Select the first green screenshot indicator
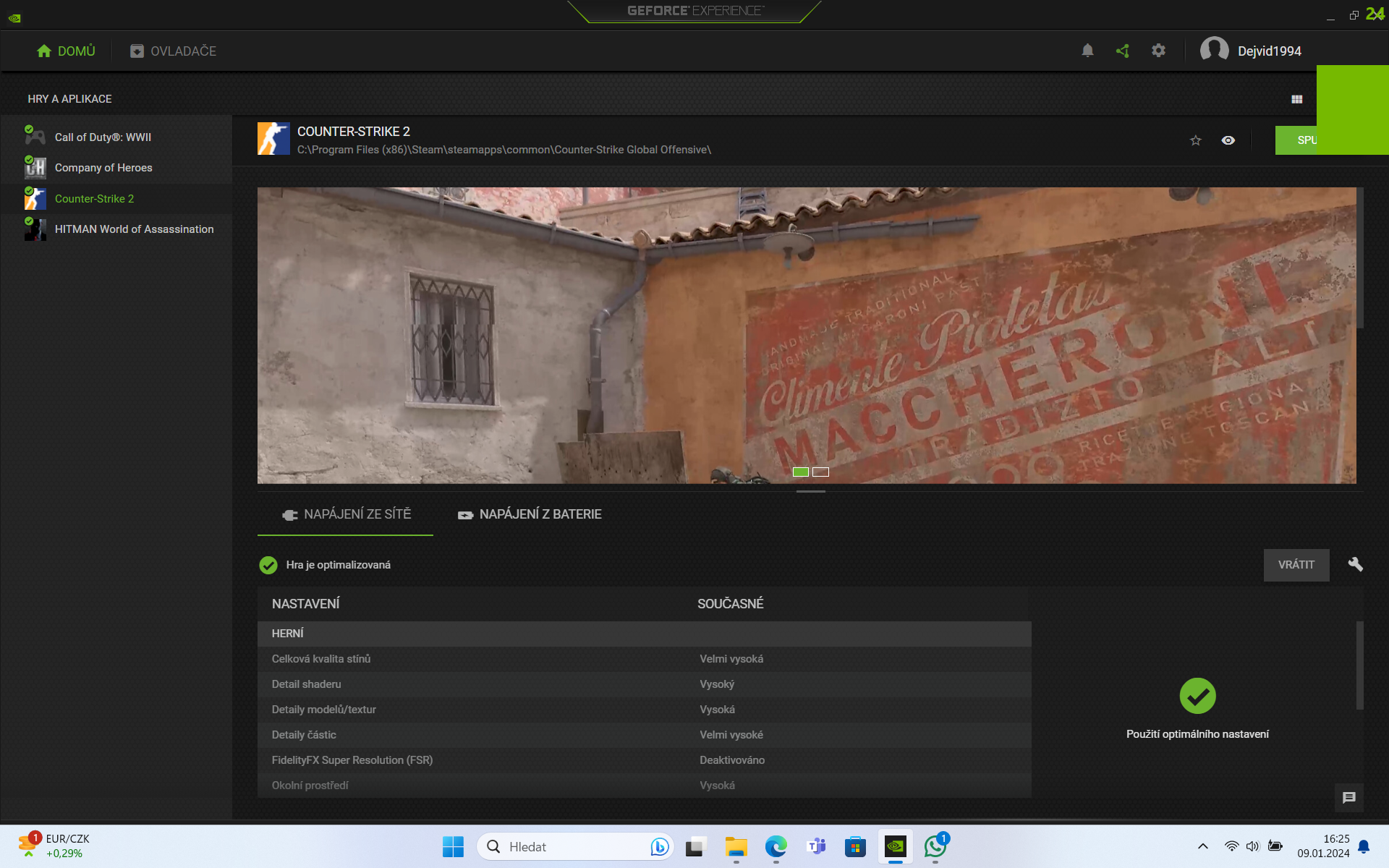The width and height of the screenshot is (1389, 868). pyautogui.click(x=800, y=472)
